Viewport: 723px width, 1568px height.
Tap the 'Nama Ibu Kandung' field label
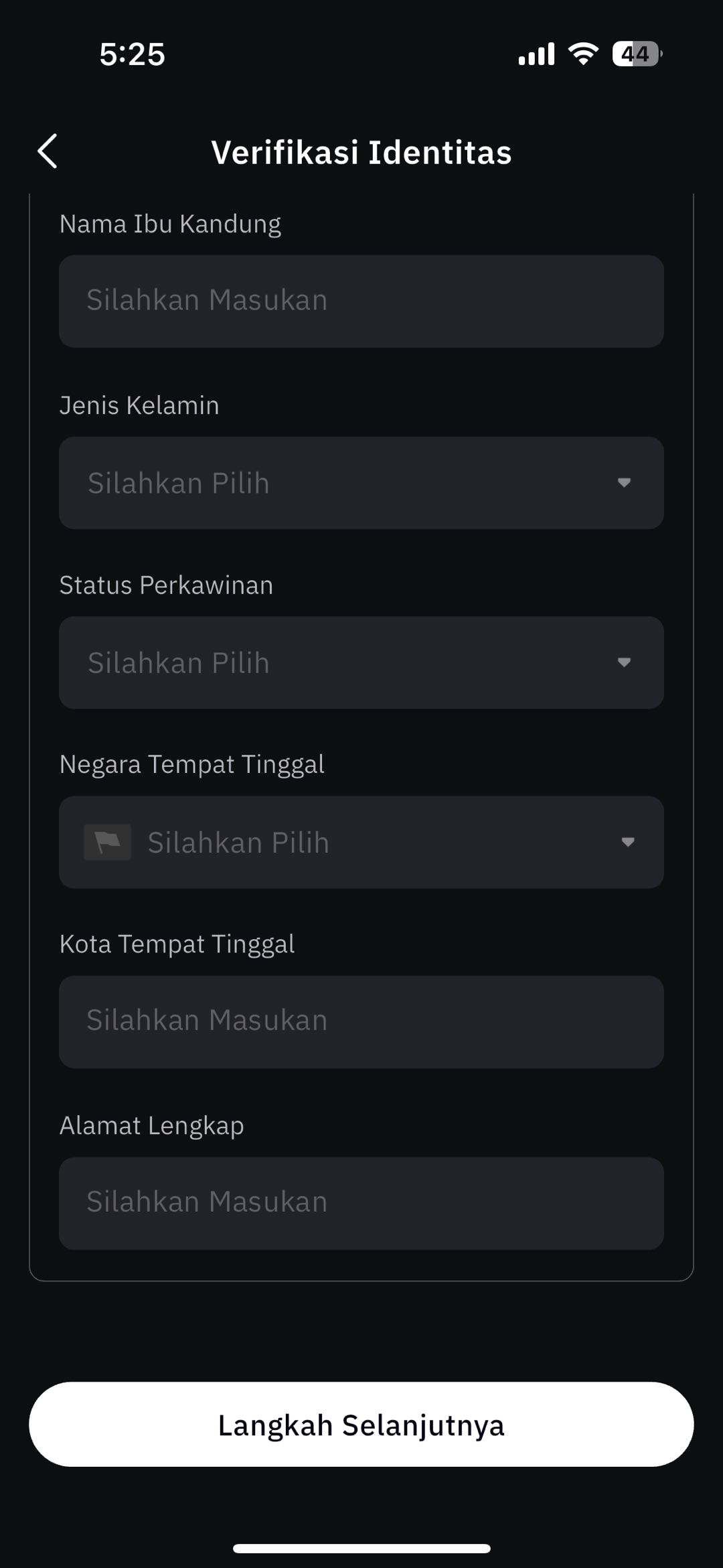click(170, 224)
